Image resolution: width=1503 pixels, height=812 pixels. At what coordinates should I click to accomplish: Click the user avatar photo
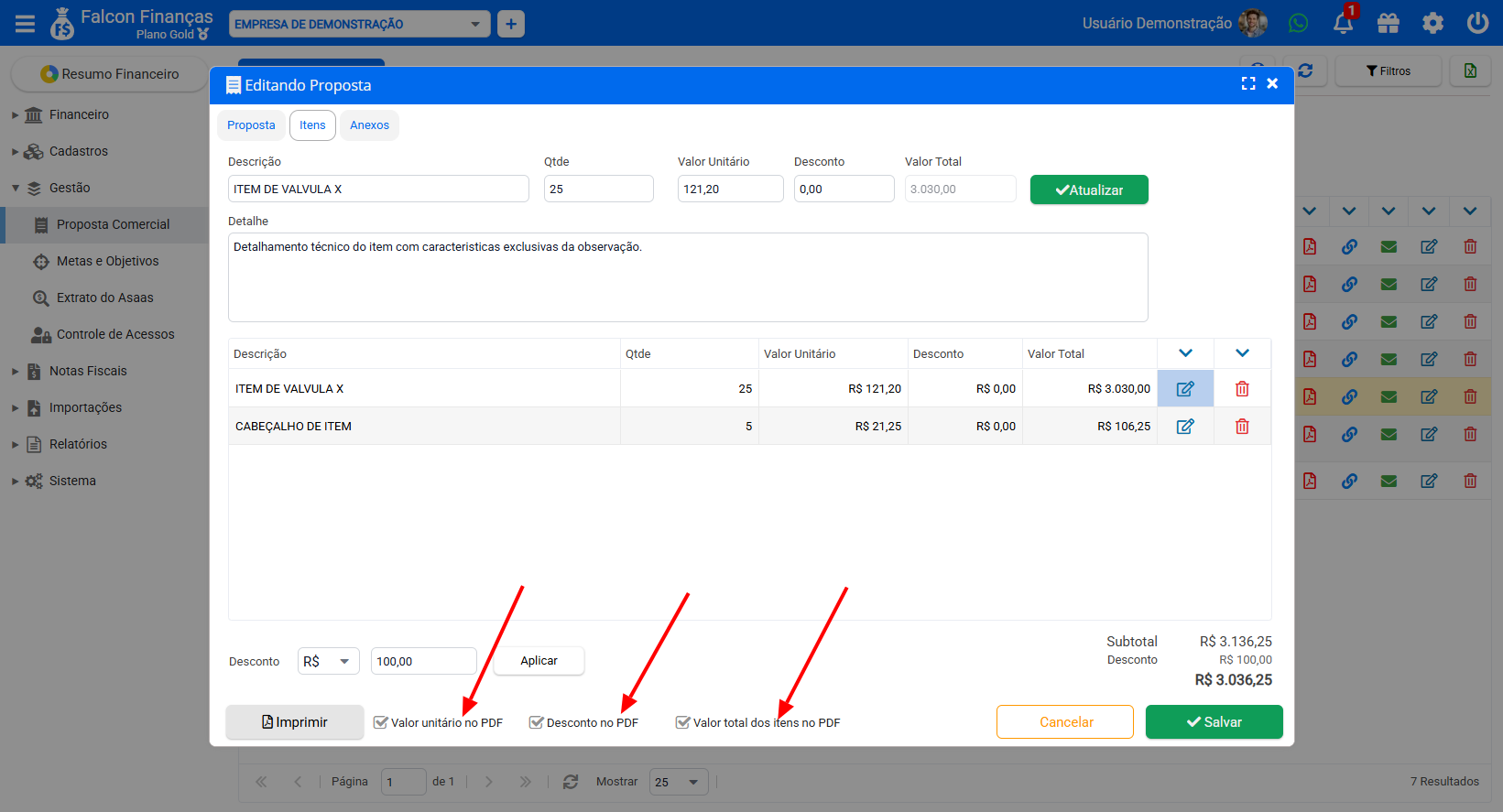(x=1252, y=23)
